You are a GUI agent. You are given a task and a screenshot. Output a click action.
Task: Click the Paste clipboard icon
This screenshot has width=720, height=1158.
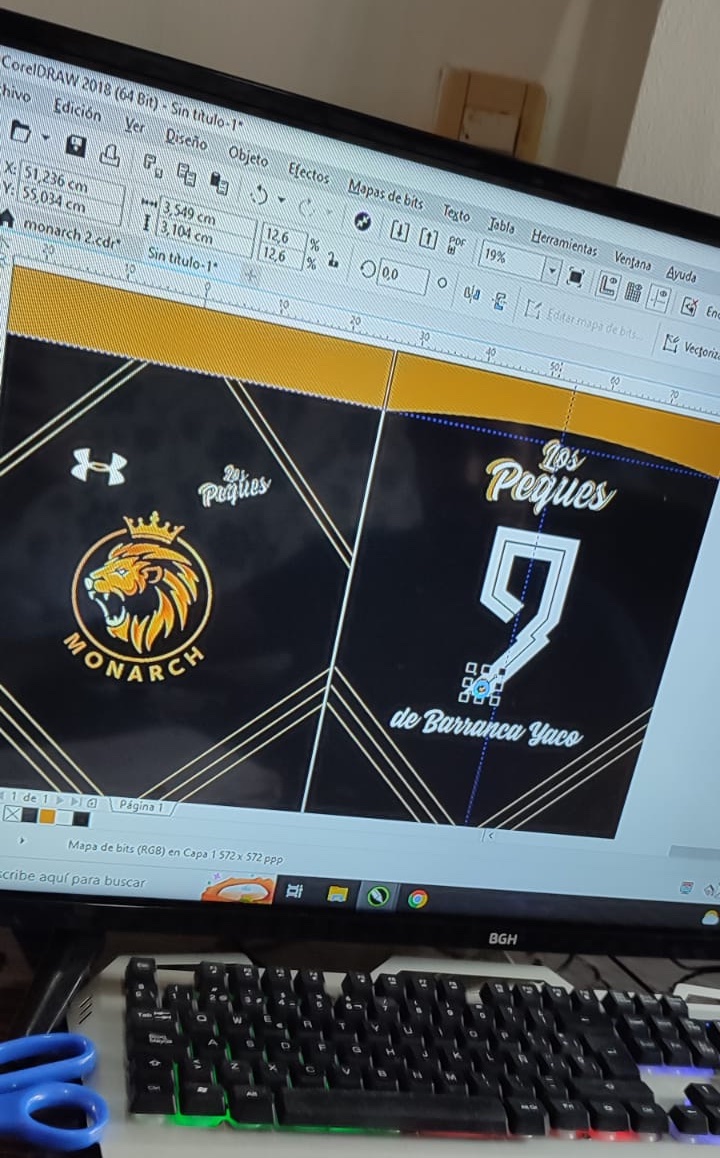point(219,182)
